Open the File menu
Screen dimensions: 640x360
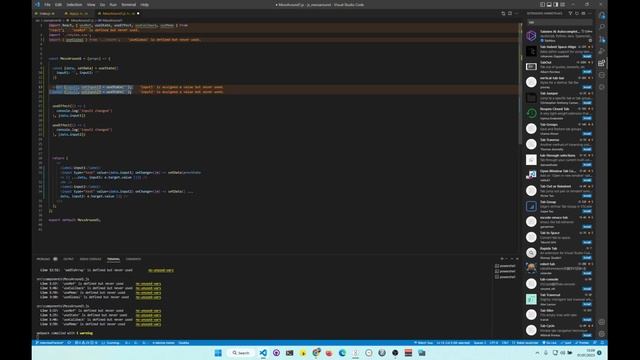(47, 5)
